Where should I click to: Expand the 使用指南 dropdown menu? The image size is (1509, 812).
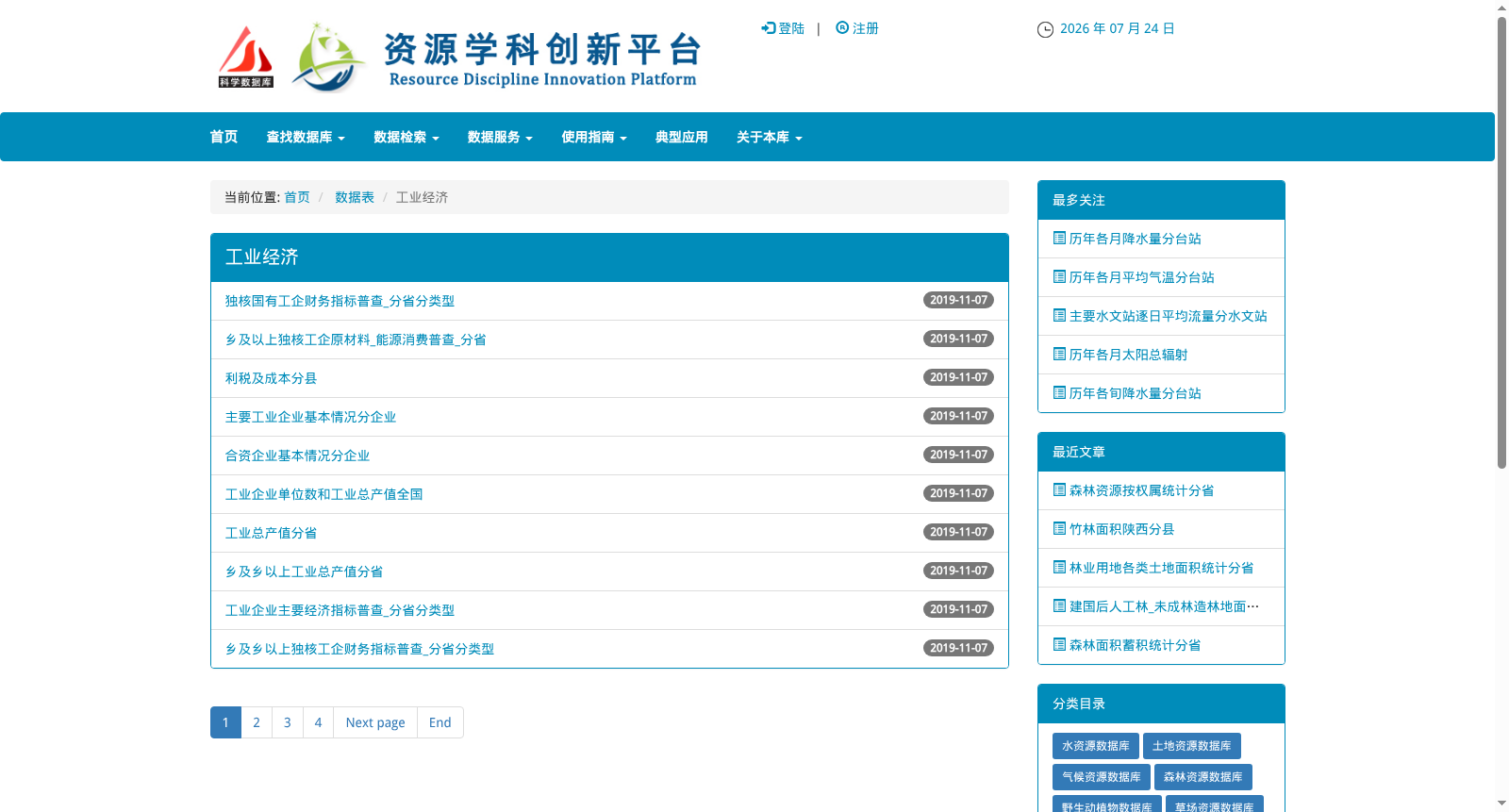pyautogui.click(x=594, y=137)
